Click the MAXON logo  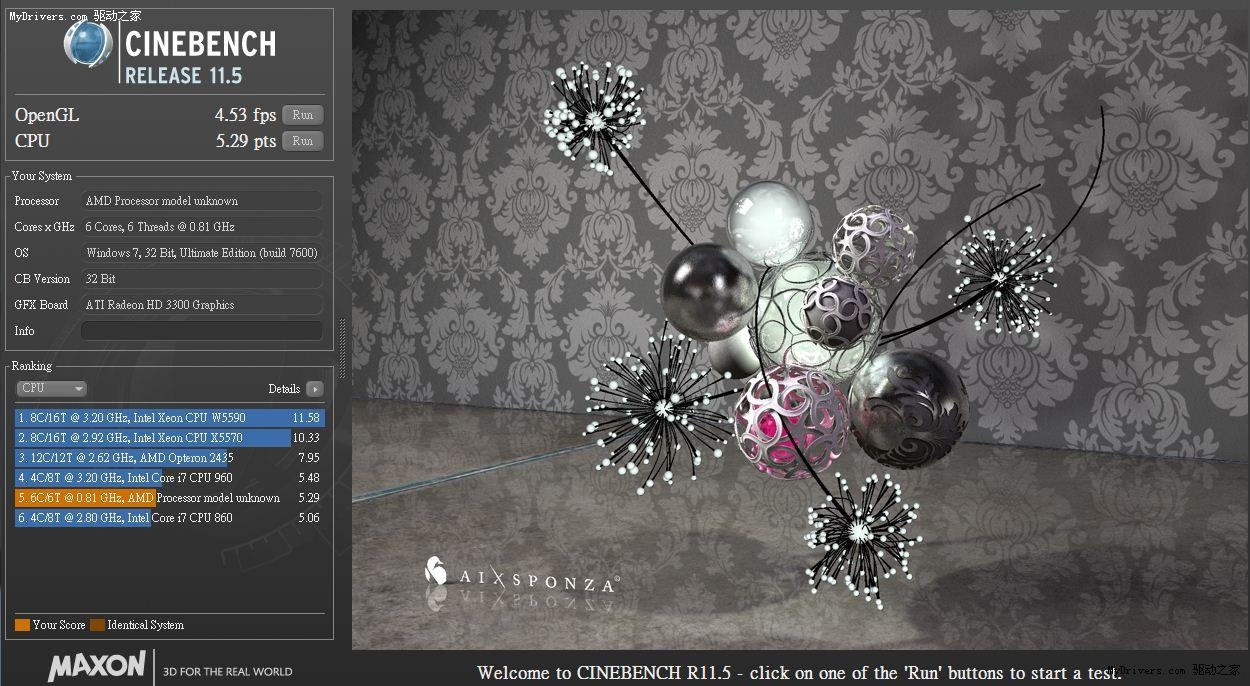97,667
